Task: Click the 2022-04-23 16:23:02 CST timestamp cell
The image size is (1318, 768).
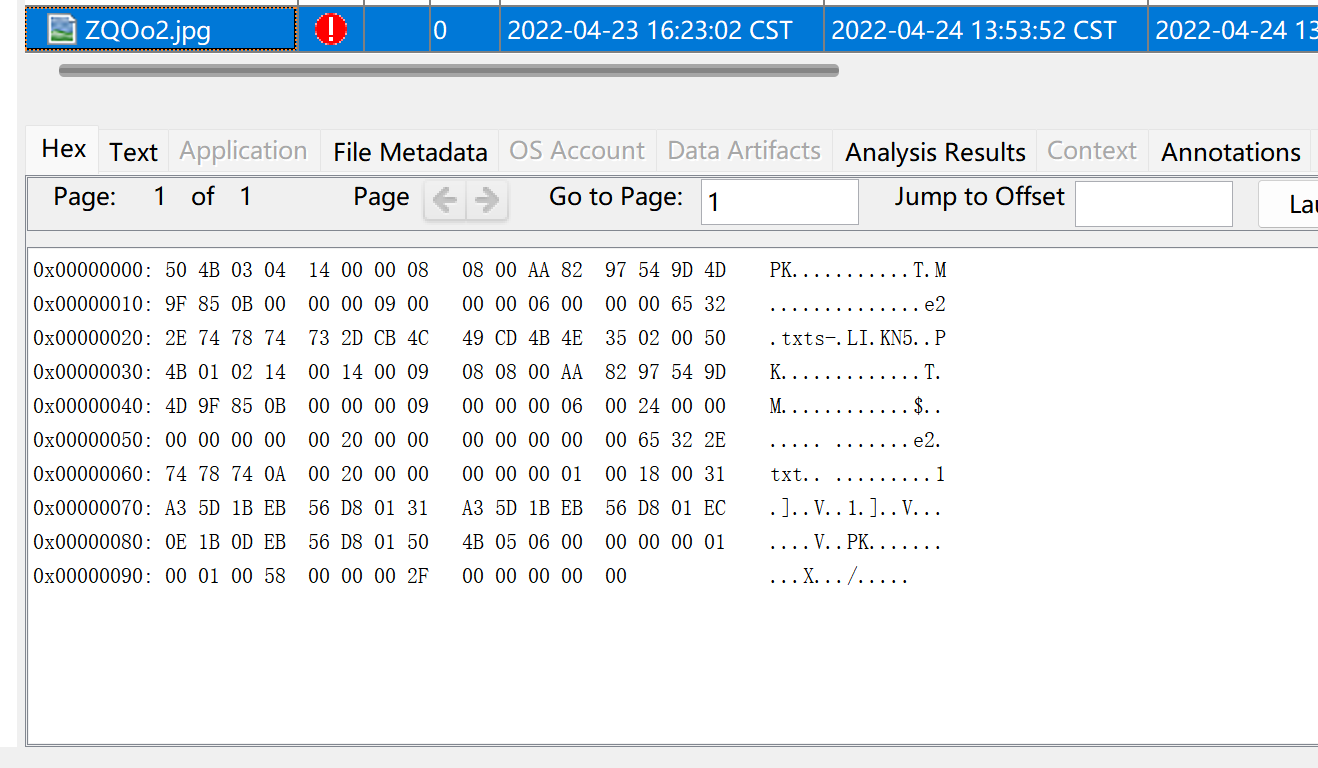Action: [661, 30]
